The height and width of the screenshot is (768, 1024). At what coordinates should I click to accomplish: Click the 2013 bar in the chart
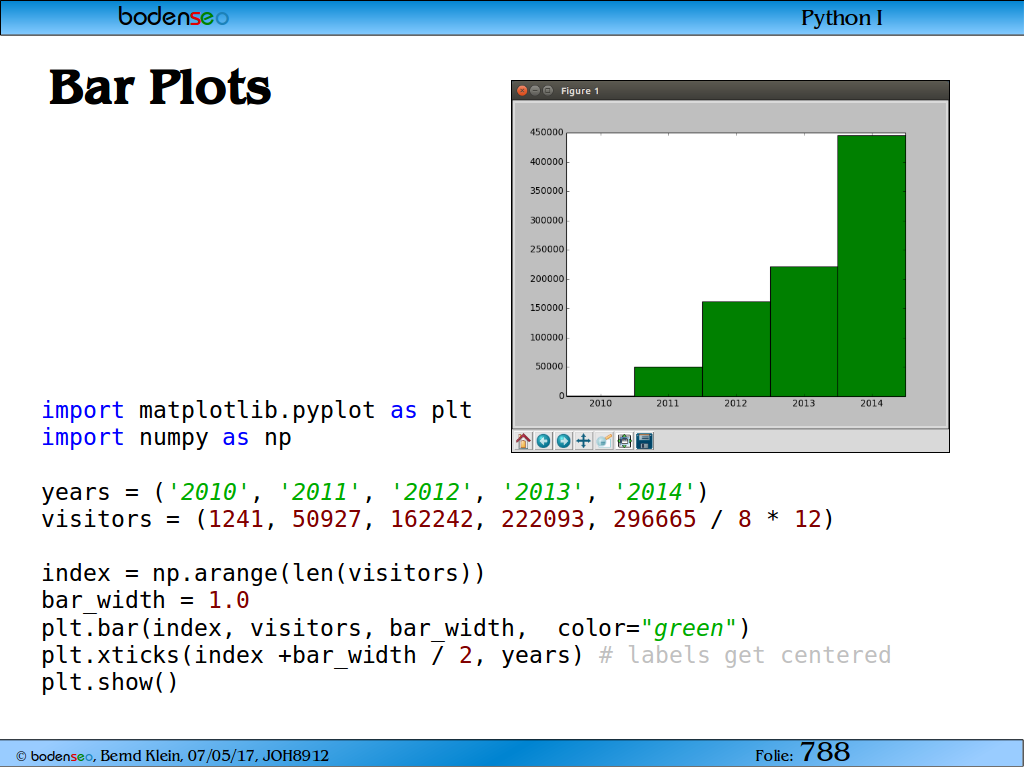point(804,331)
